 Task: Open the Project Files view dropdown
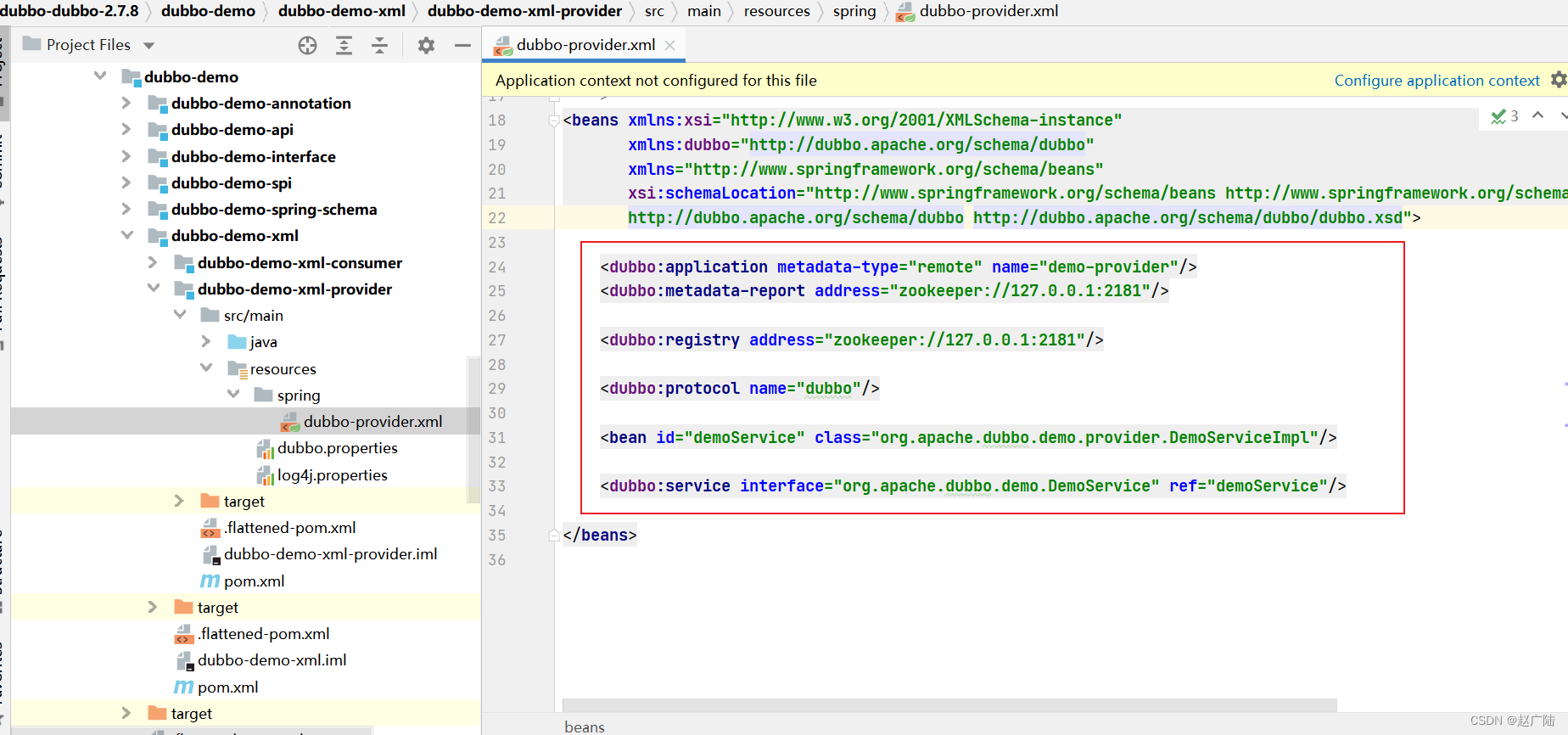[149, 46]
